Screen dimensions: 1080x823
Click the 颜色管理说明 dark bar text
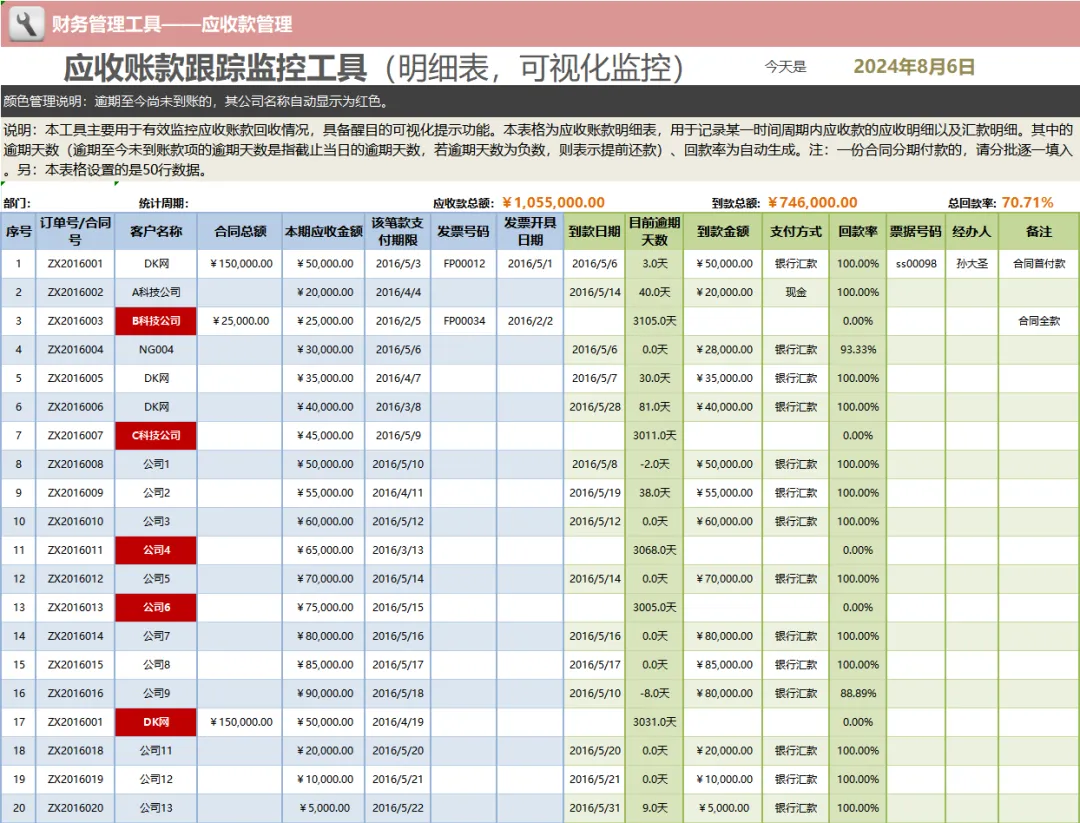pyautogui.click(x=197, y=102)
